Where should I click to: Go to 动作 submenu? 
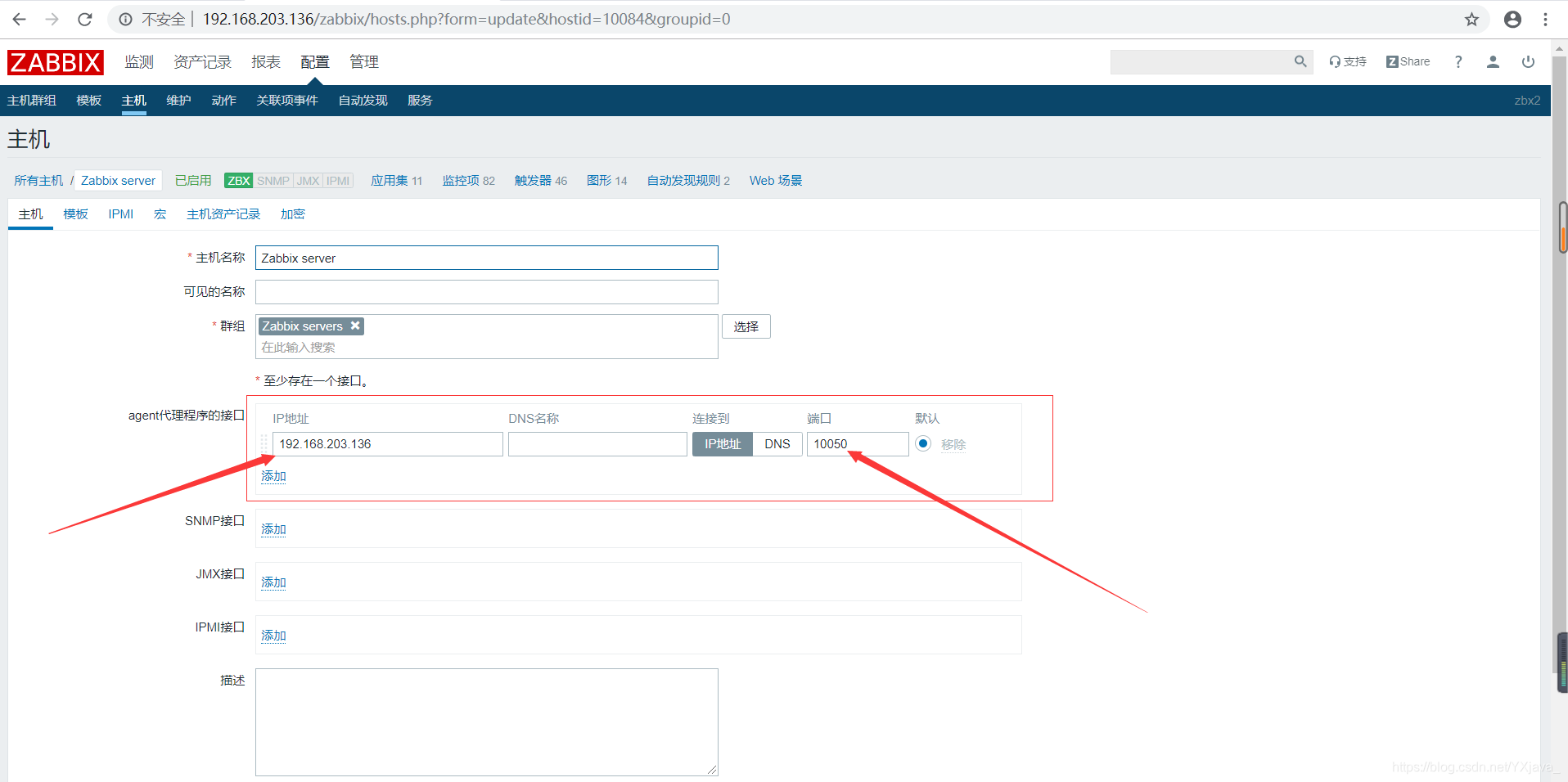tap(224, 100)
